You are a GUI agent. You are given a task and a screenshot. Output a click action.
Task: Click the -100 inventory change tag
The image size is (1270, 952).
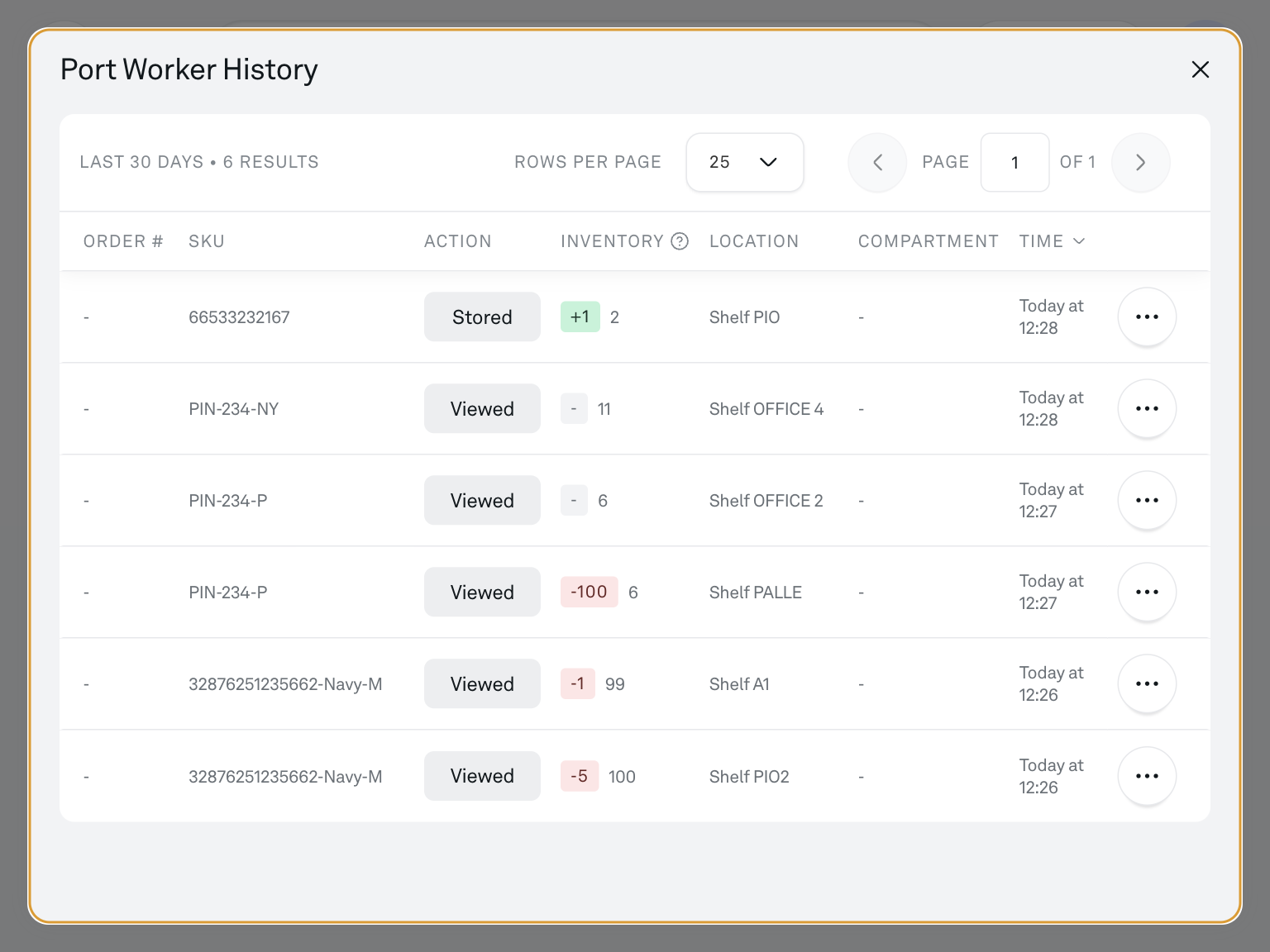point(589,592)
